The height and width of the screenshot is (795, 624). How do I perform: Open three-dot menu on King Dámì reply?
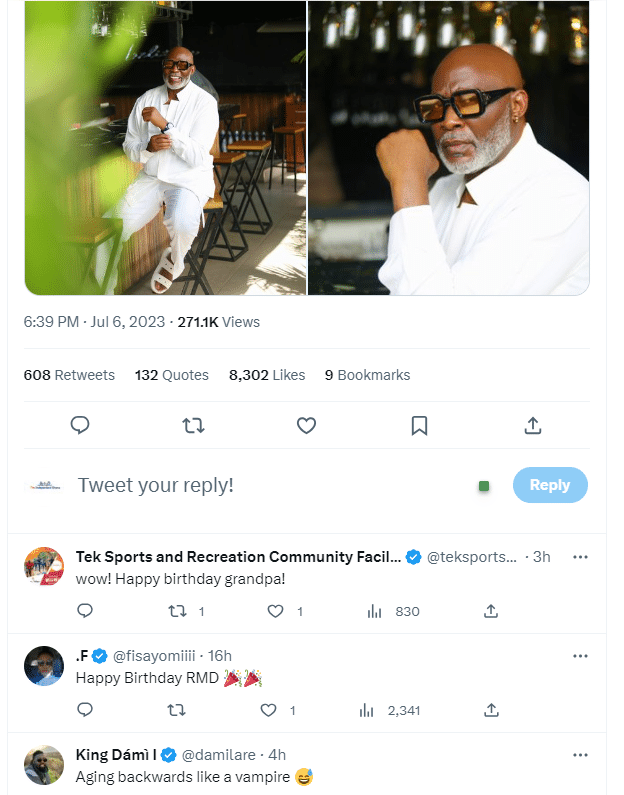tap(580, 754)
